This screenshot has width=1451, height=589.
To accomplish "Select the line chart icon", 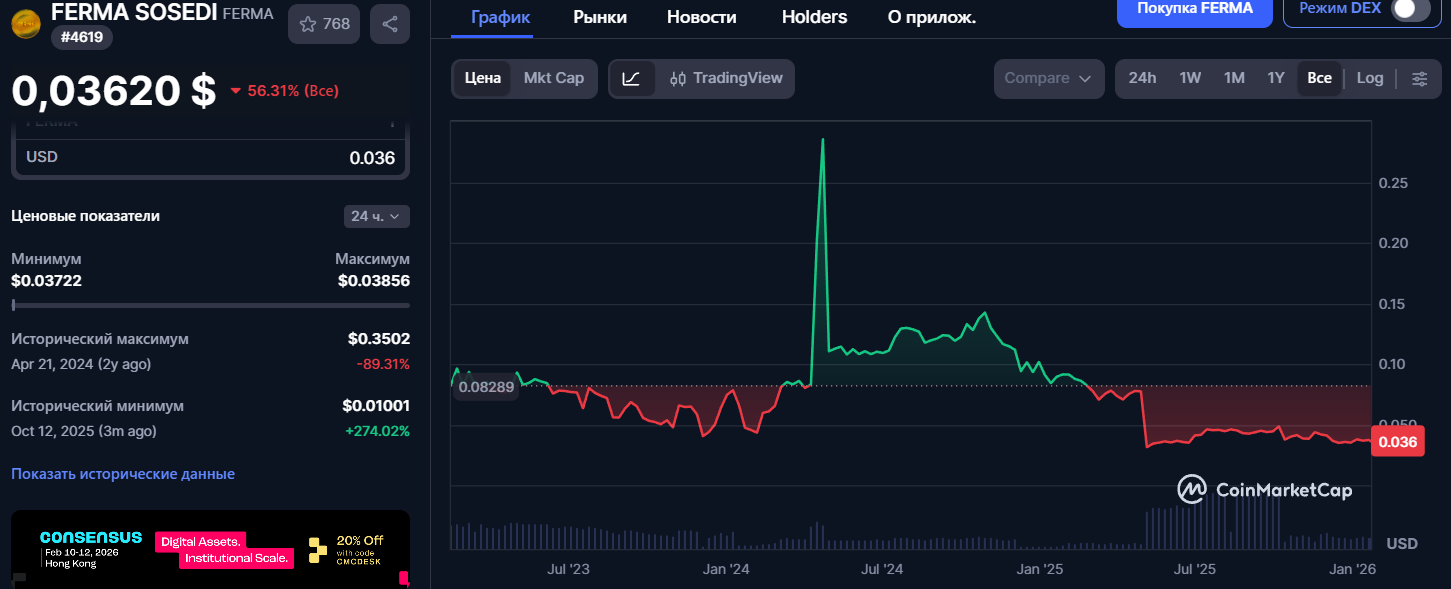I will click(632, 79).
